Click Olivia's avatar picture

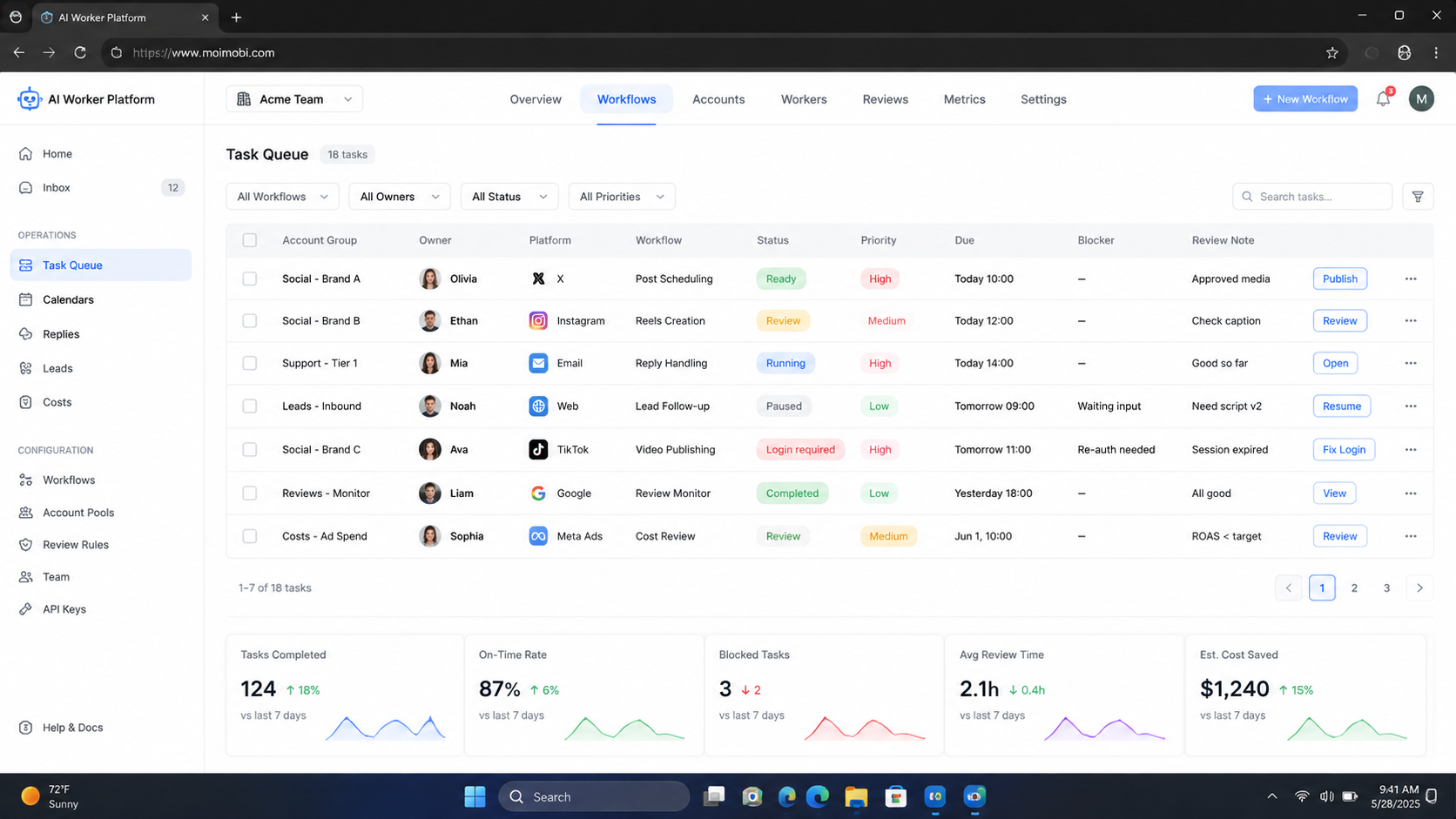point(429,279)
